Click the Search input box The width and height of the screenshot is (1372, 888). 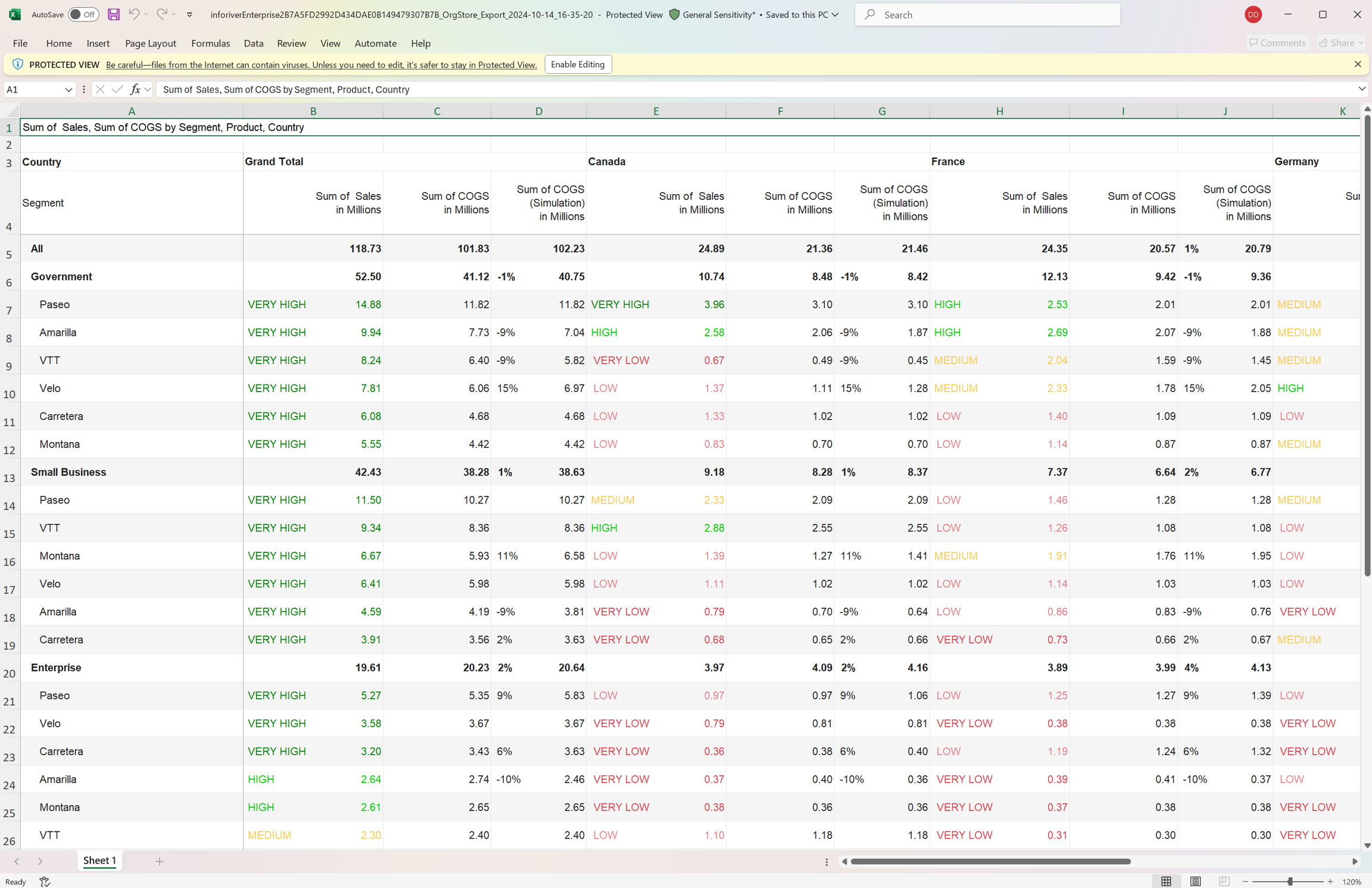coord(987,14)
